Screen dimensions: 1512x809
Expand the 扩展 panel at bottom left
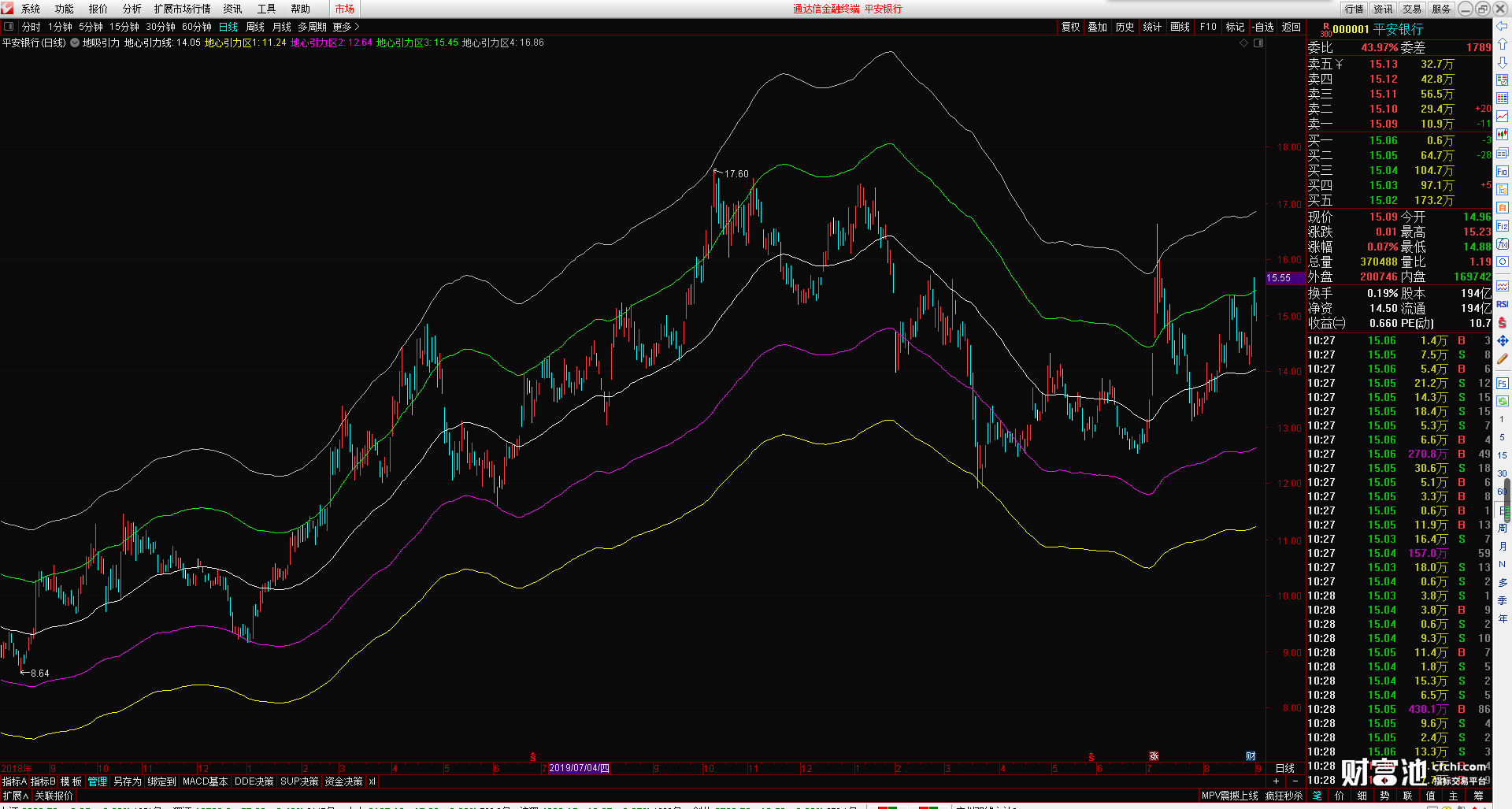click(15, 796)
